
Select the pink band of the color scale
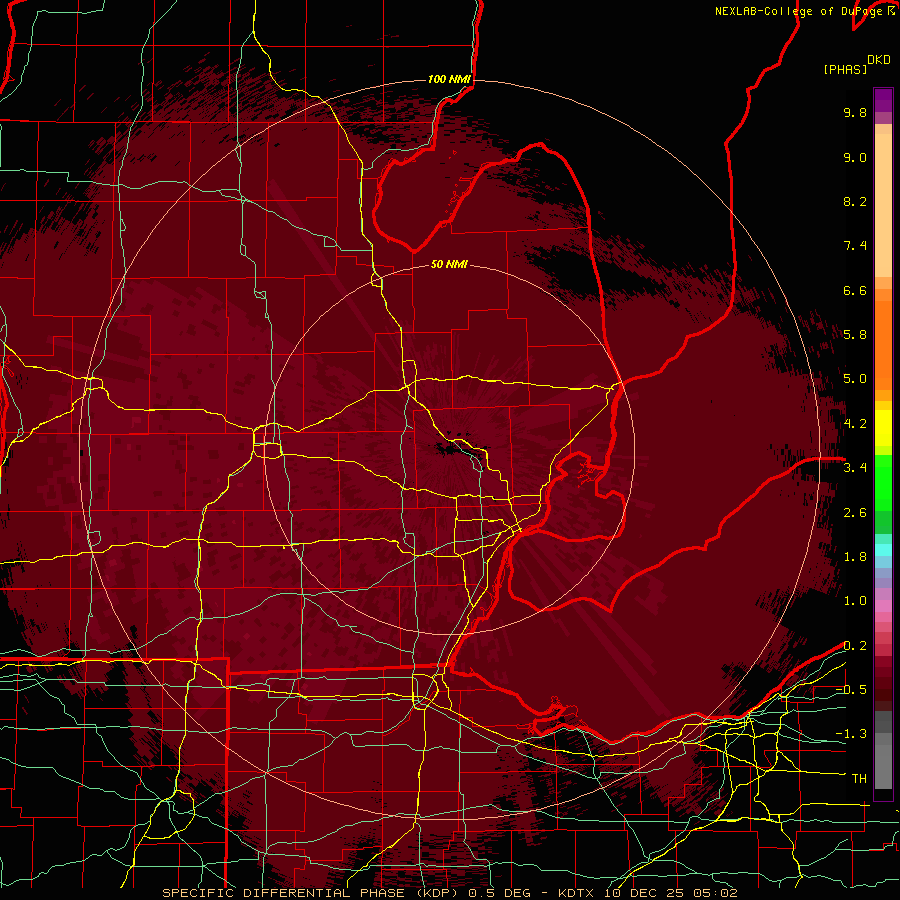(x=883, y=606)
